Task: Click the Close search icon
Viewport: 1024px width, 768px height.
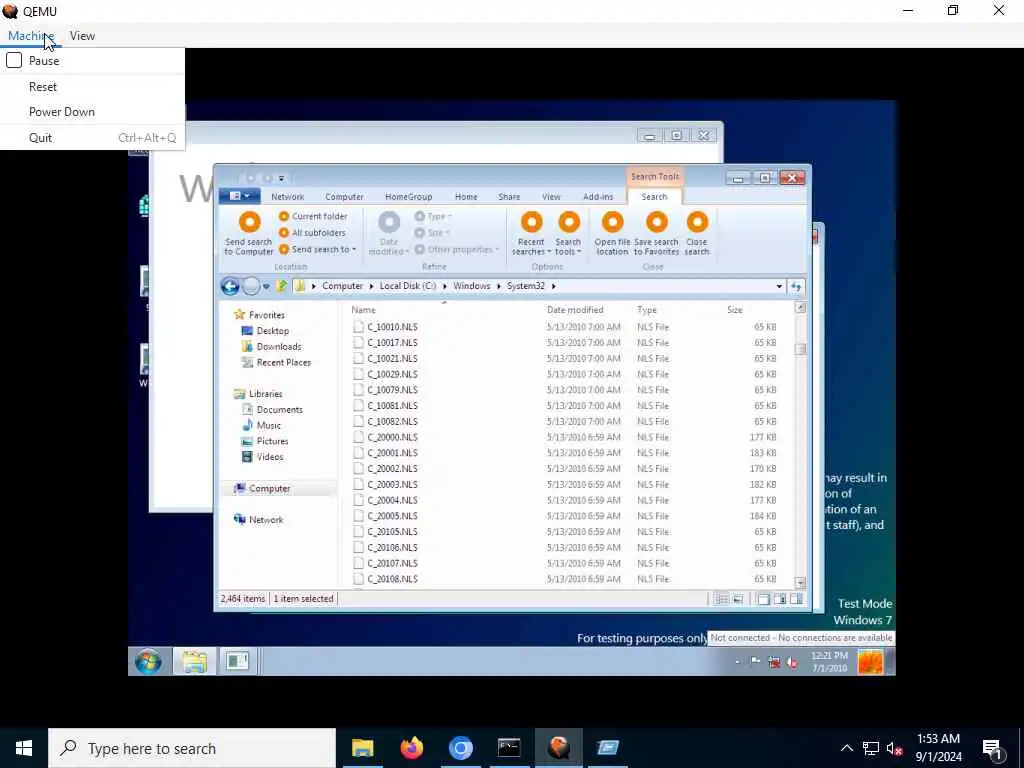Action: point(697,222)
